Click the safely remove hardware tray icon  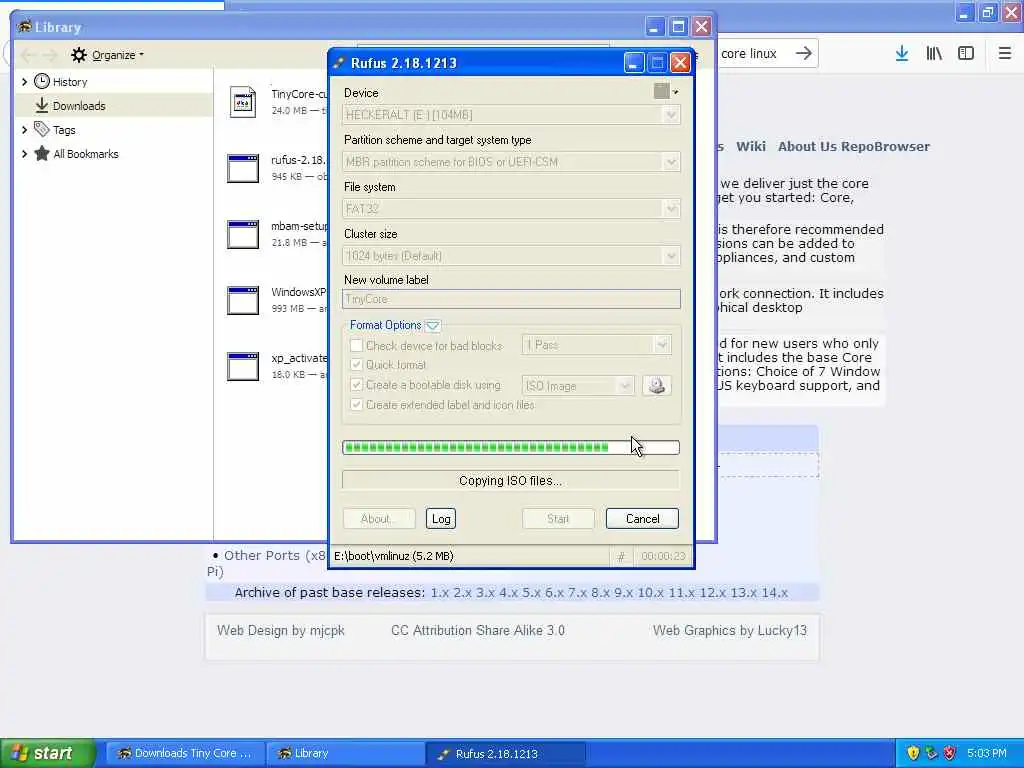(x=931, y=753)
